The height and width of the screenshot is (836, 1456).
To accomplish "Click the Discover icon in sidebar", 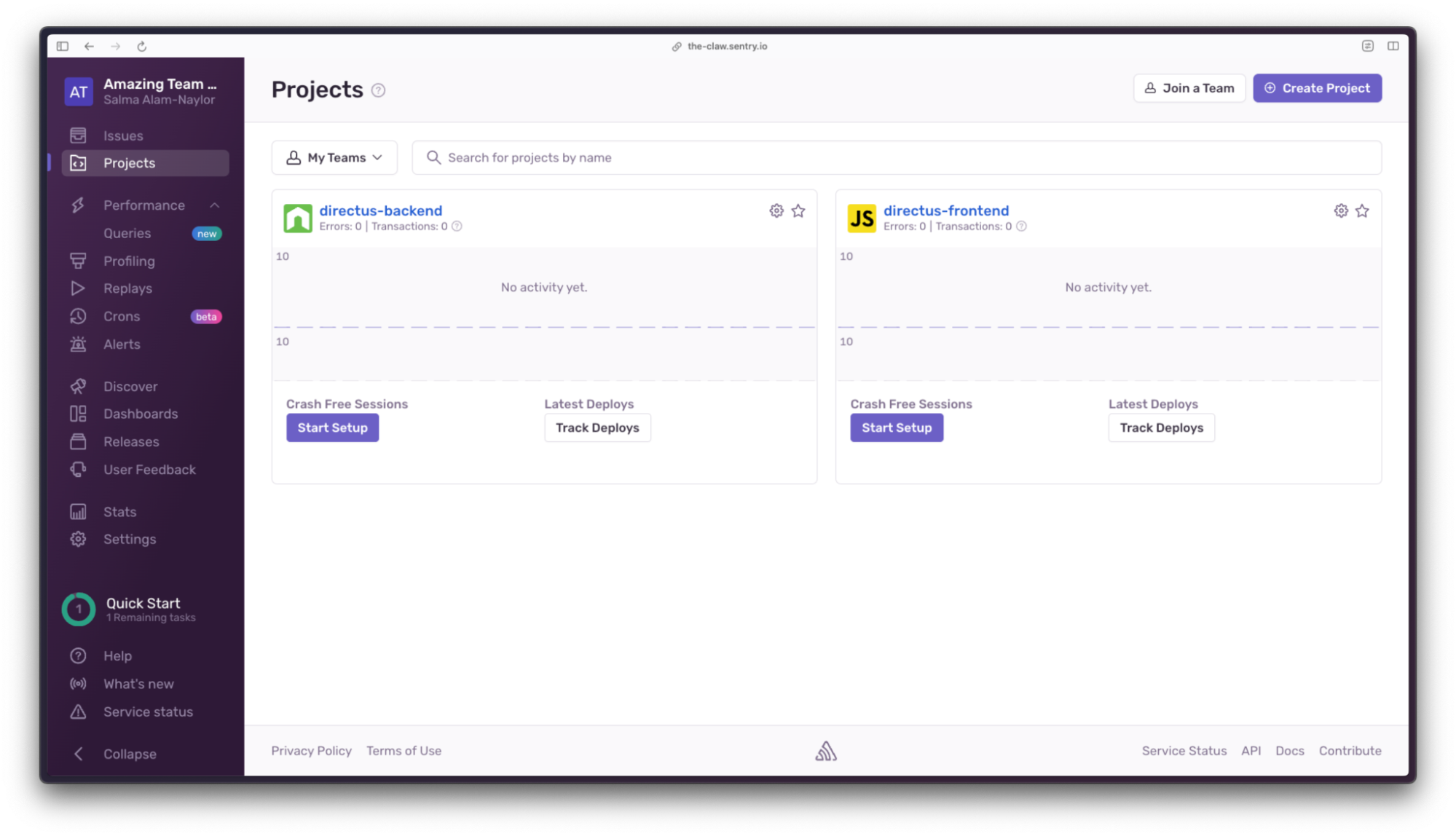I will point(79,386).
